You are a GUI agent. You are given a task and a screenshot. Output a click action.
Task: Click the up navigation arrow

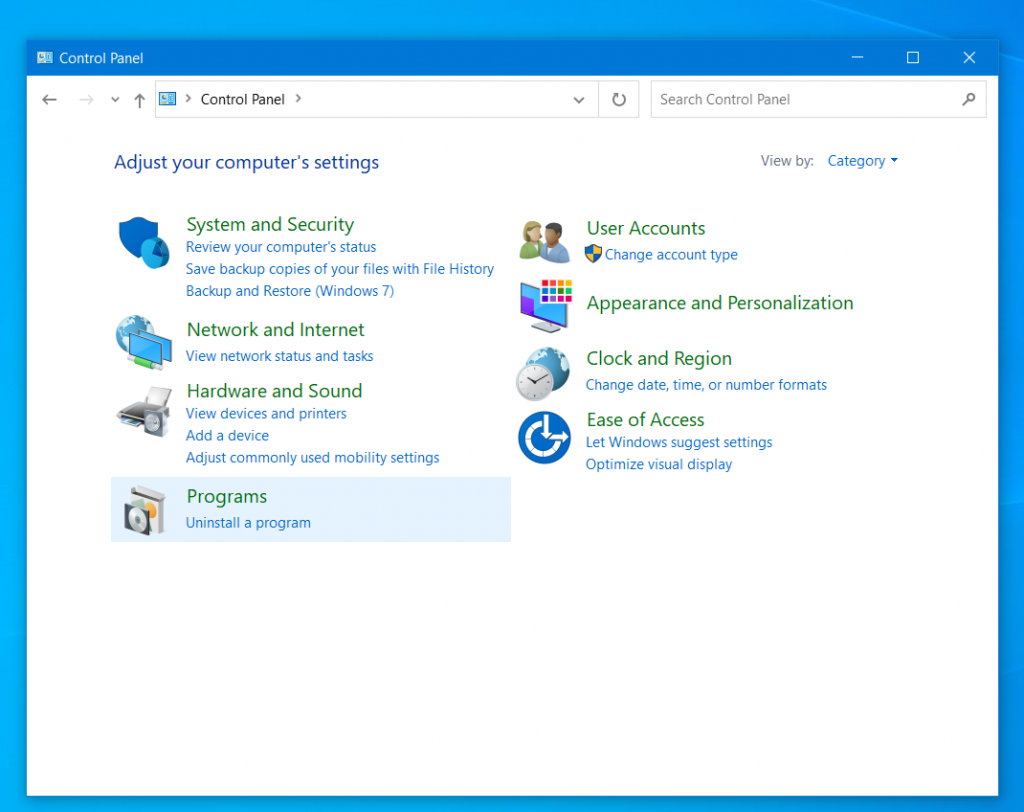pyautogui.click(x=139, y=99)
